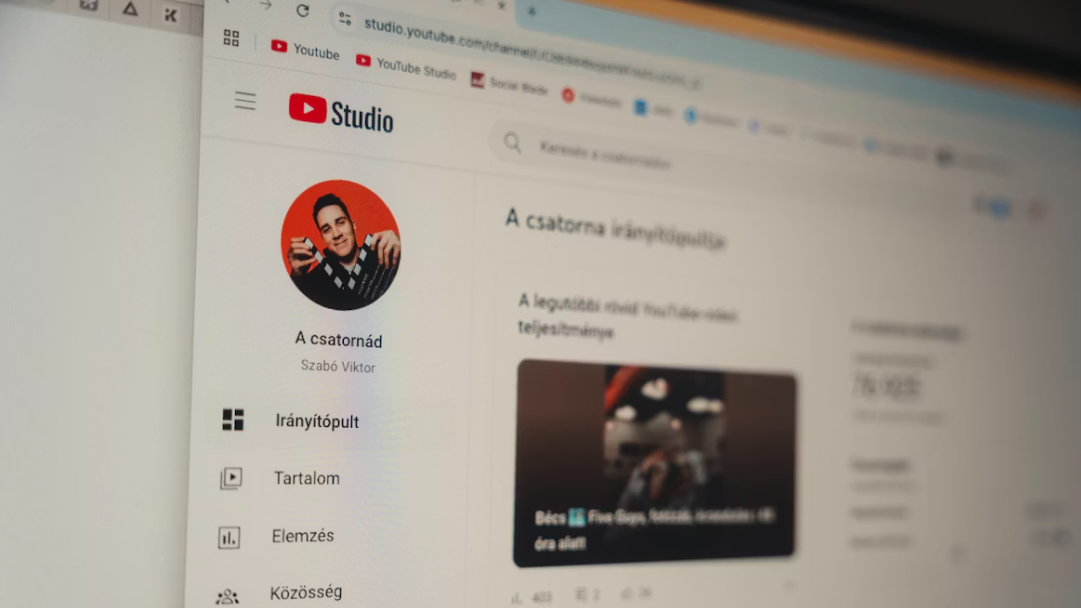Click the Közösség people icon
The image size is (1081, 608).
click(227, 596)
